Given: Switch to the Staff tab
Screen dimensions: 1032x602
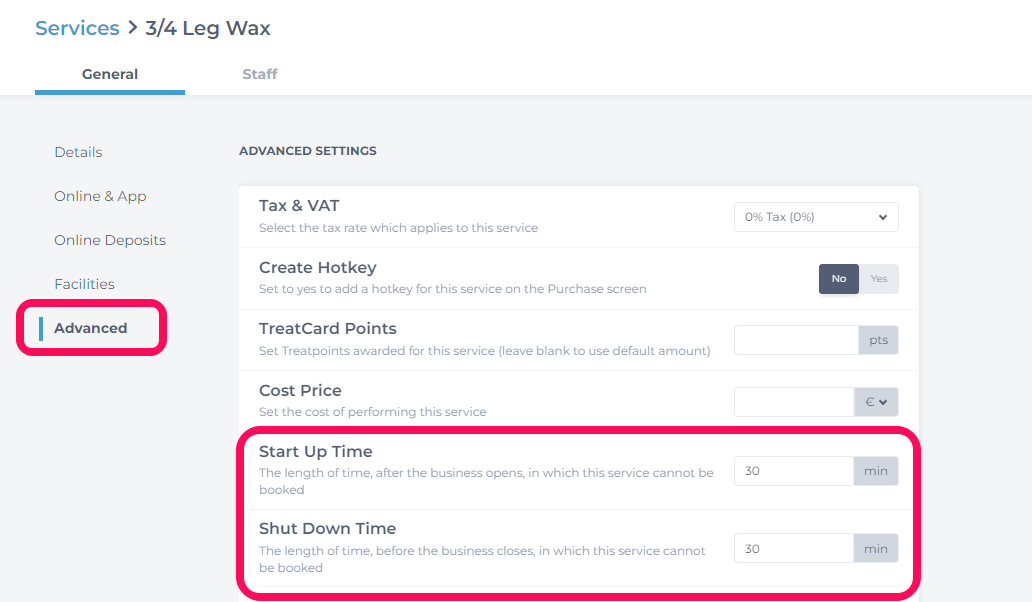Looking at the screenshot, I should [260, 74].
